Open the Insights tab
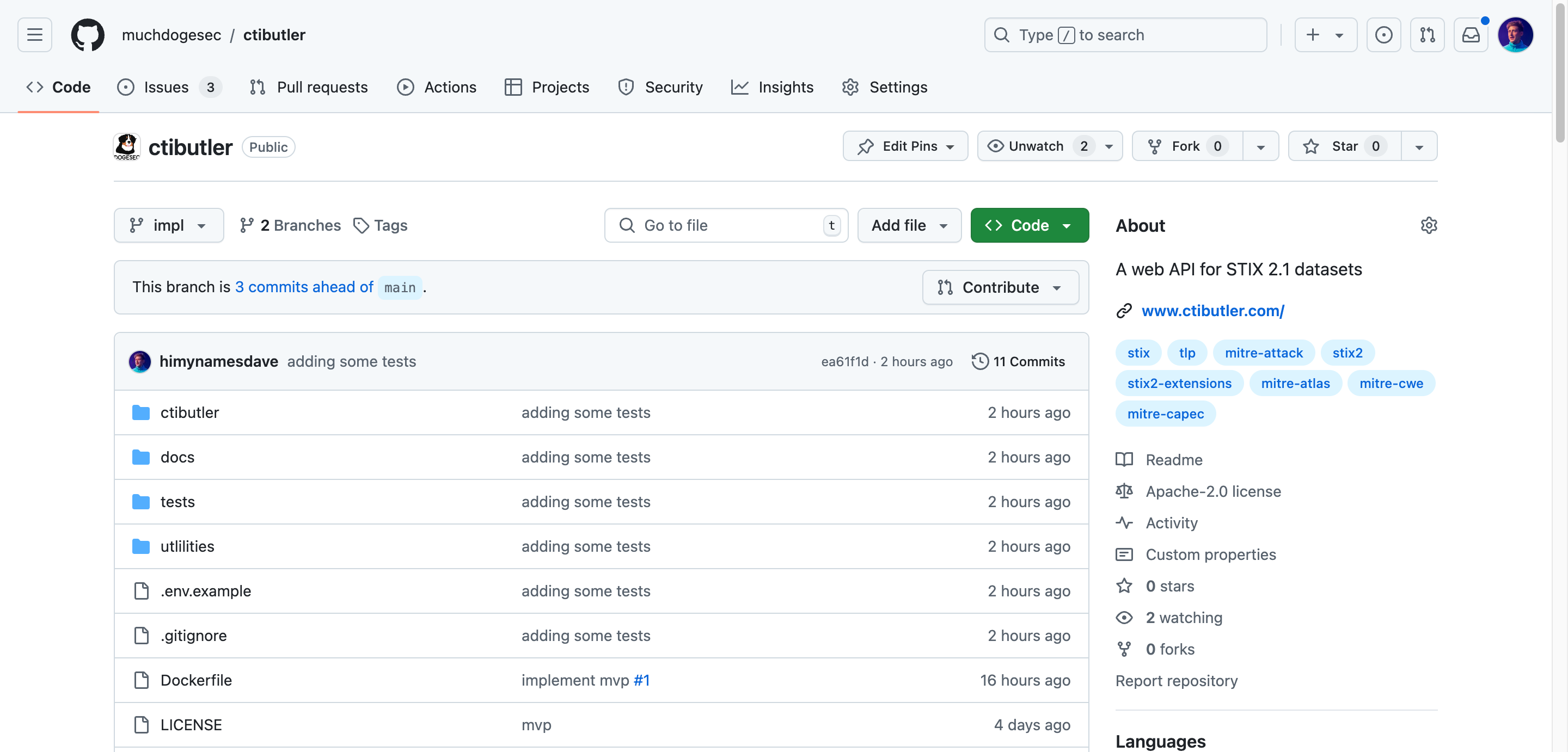This screenshot has height=752, width=1568. 773,87
